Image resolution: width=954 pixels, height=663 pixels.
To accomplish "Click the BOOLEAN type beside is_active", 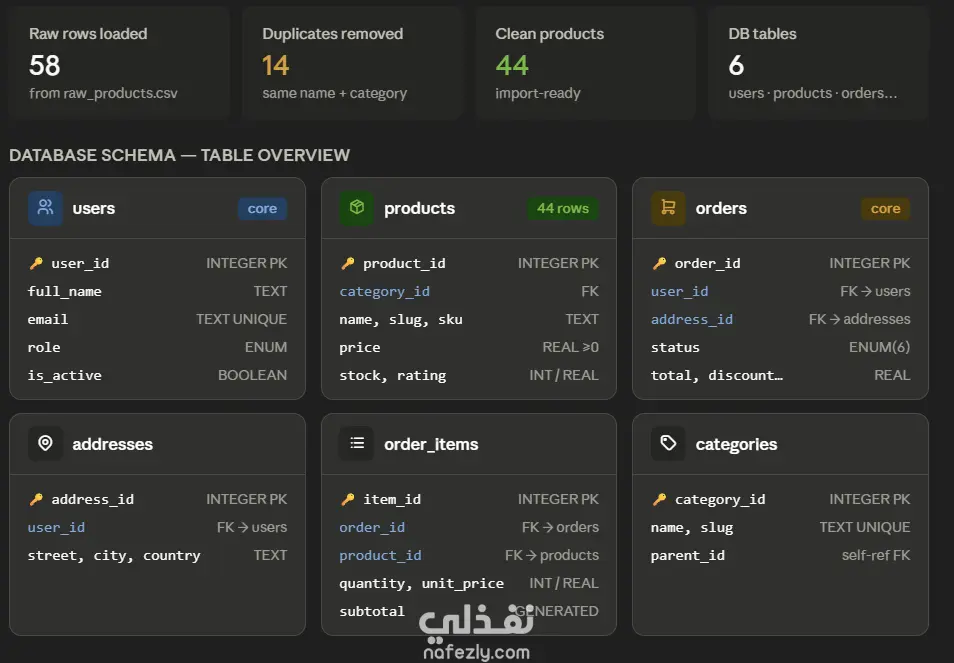I will click(252, 375).
